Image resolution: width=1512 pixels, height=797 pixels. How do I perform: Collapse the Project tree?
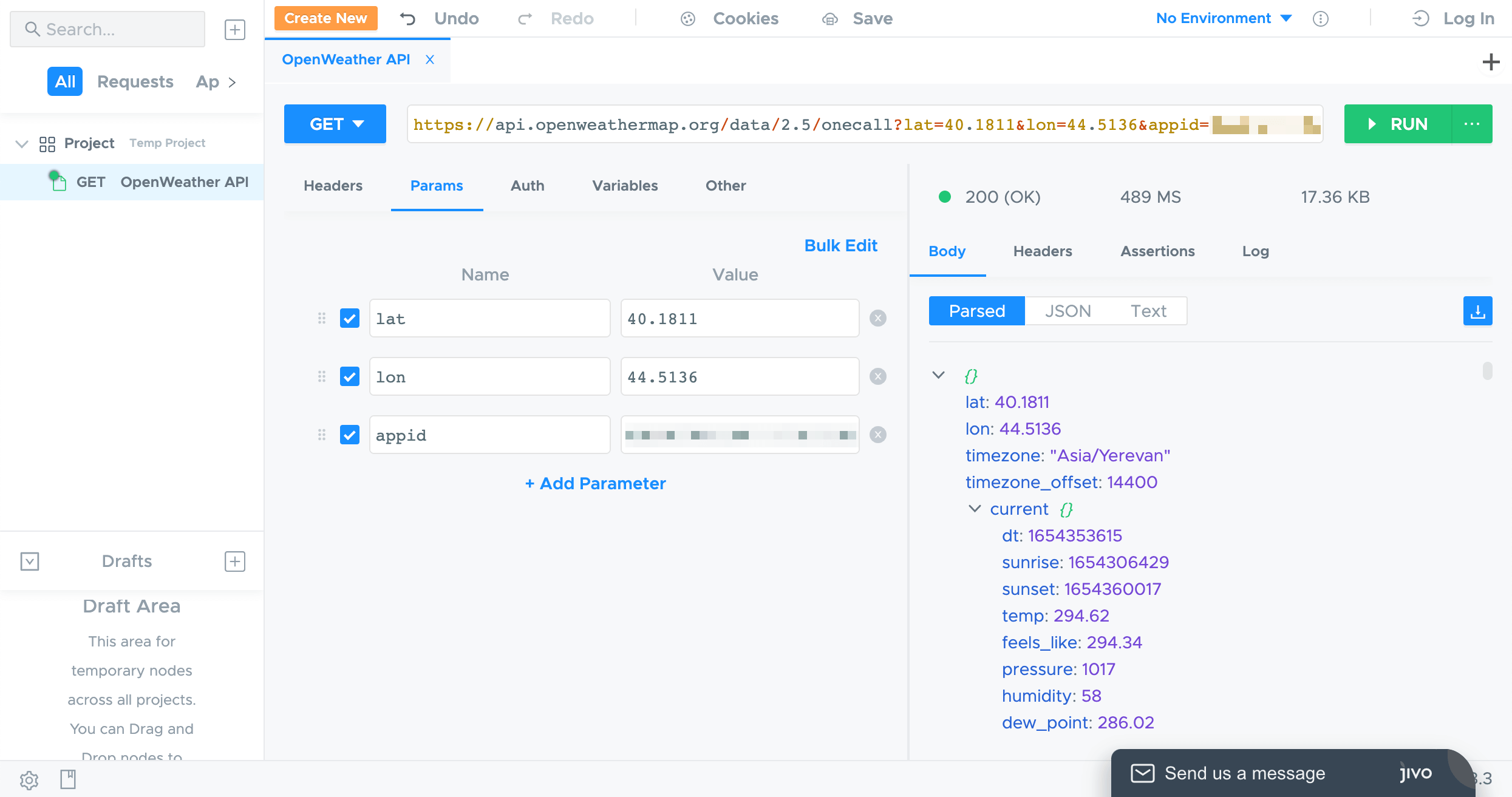click(x=22, y=144)
